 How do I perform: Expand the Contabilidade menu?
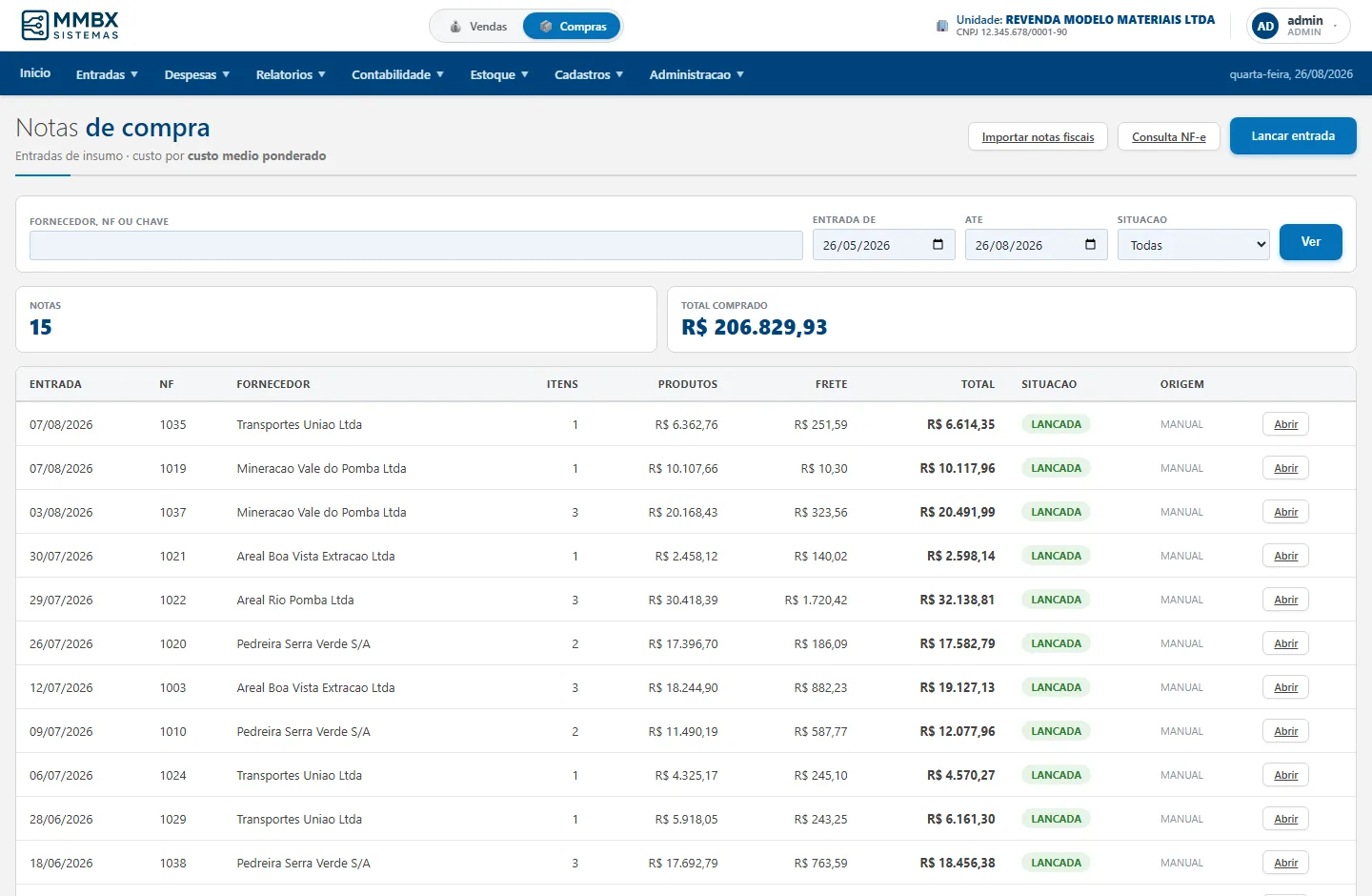[398, 74]
